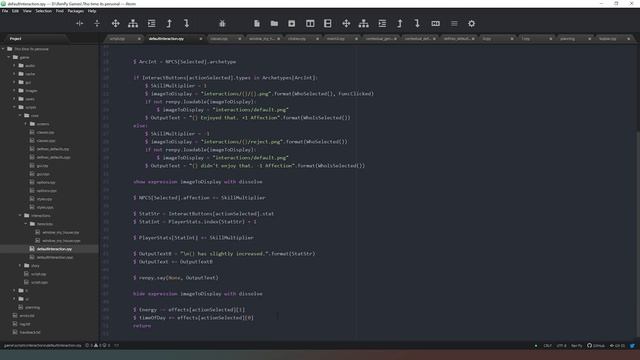Expand the saves folder
This screenshot has width=640, height=360.
coord(14,99)
